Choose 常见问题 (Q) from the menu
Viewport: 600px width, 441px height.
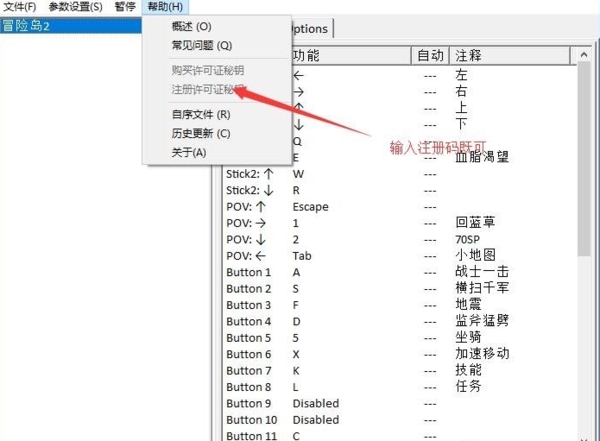(202, 46)
